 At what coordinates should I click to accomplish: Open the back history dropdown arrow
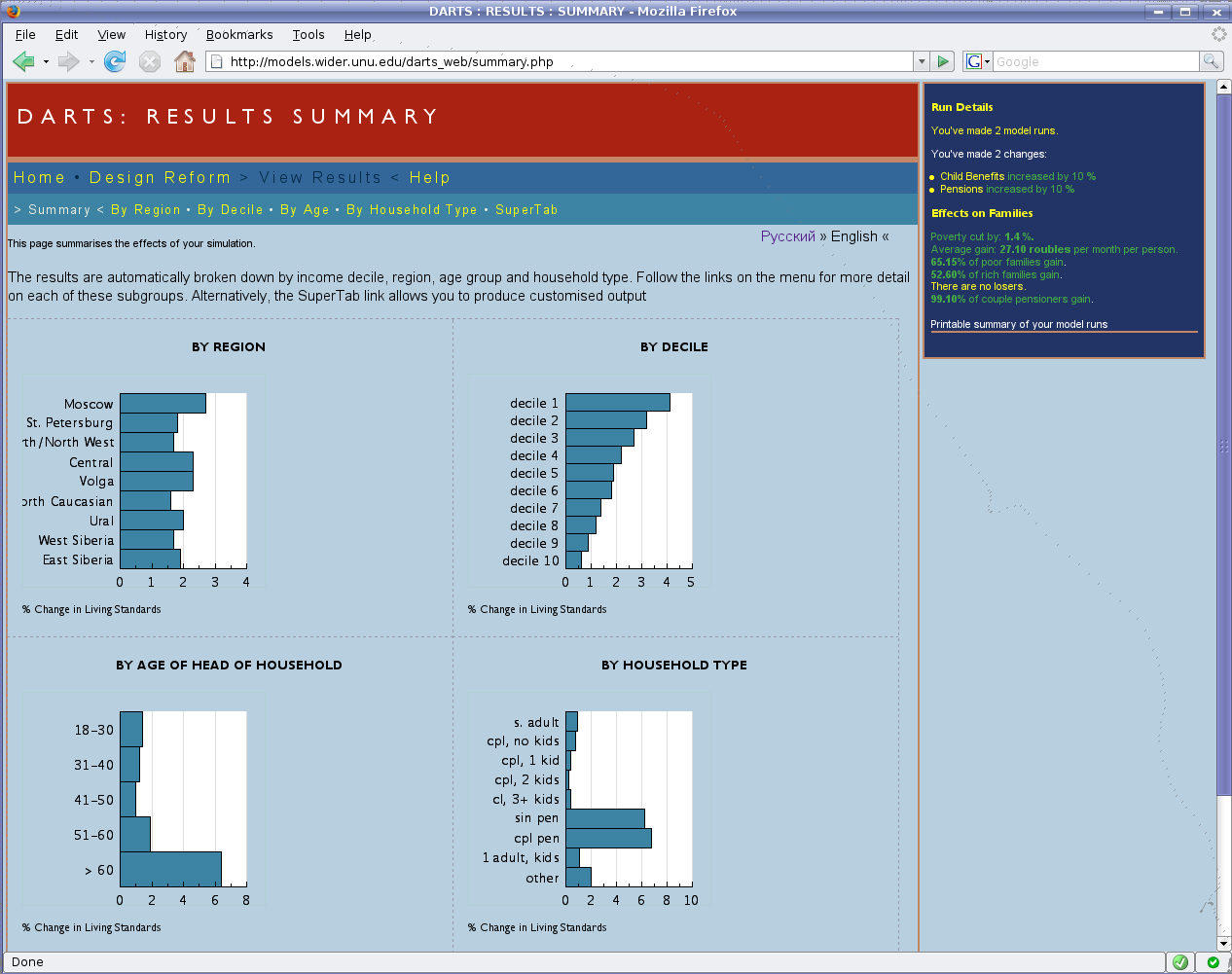pyautogui.click(x=46, y=62)
